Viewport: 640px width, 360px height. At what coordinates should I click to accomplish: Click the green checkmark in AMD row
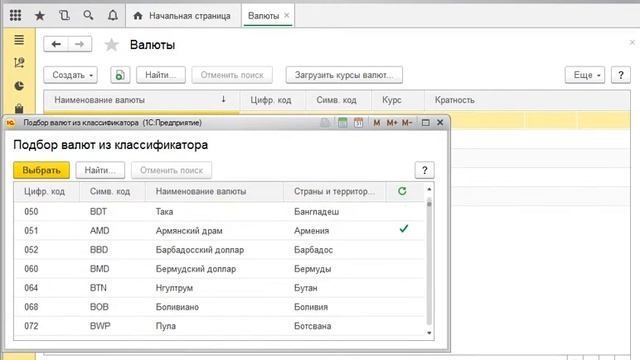click(x=404, y=229)
